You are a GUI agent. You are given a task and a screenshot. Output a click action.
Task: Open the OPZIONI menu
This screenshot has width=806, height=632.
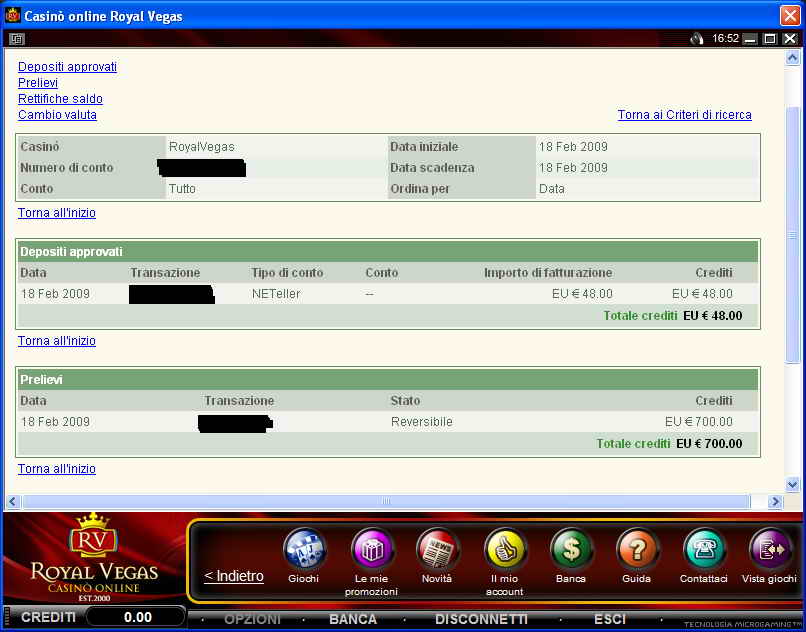point(252,619)
